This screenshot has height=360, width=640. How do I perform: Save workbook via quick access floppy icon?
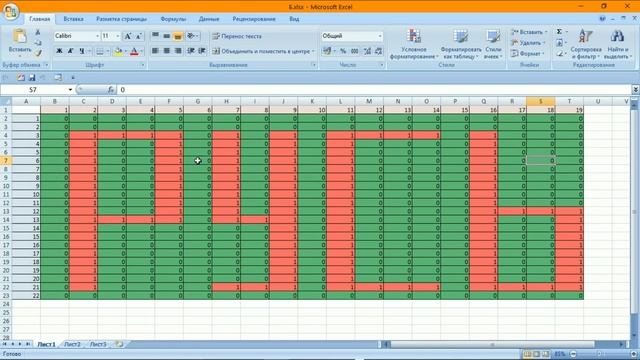(x=32, y=78)
